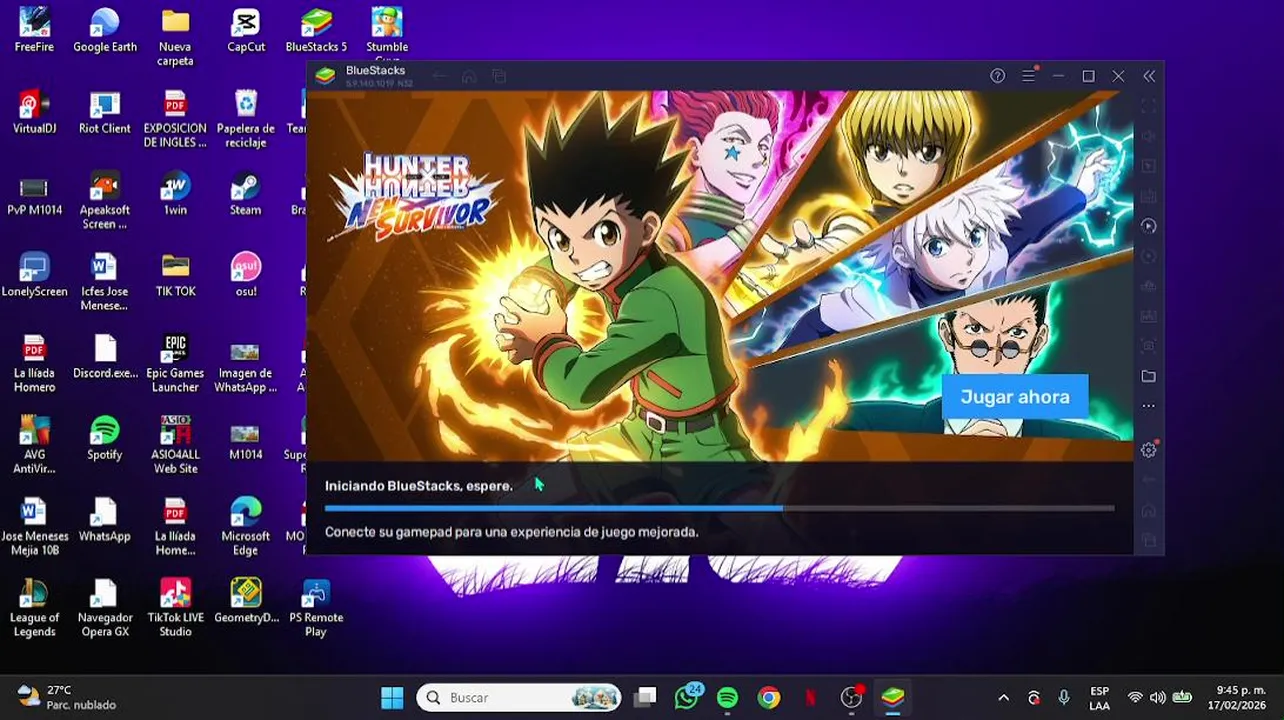Select the League of Legends shortcut

[34, 608]
